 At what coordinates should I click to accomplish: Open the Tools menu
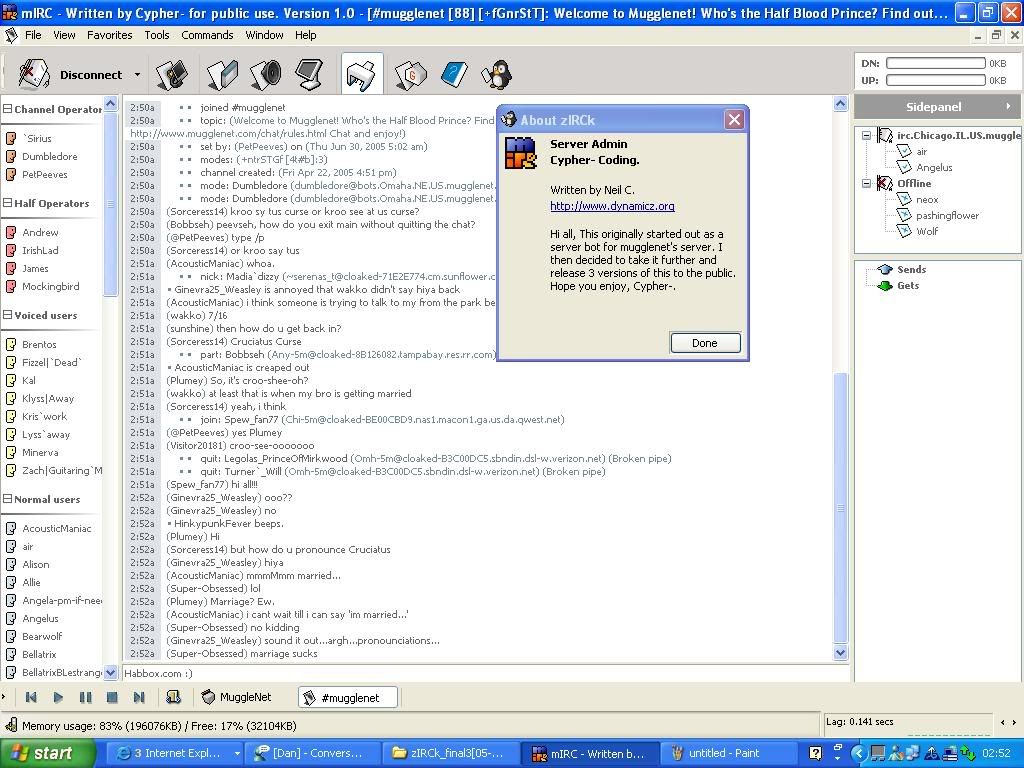pyautogui.click(x=157, y=35)
